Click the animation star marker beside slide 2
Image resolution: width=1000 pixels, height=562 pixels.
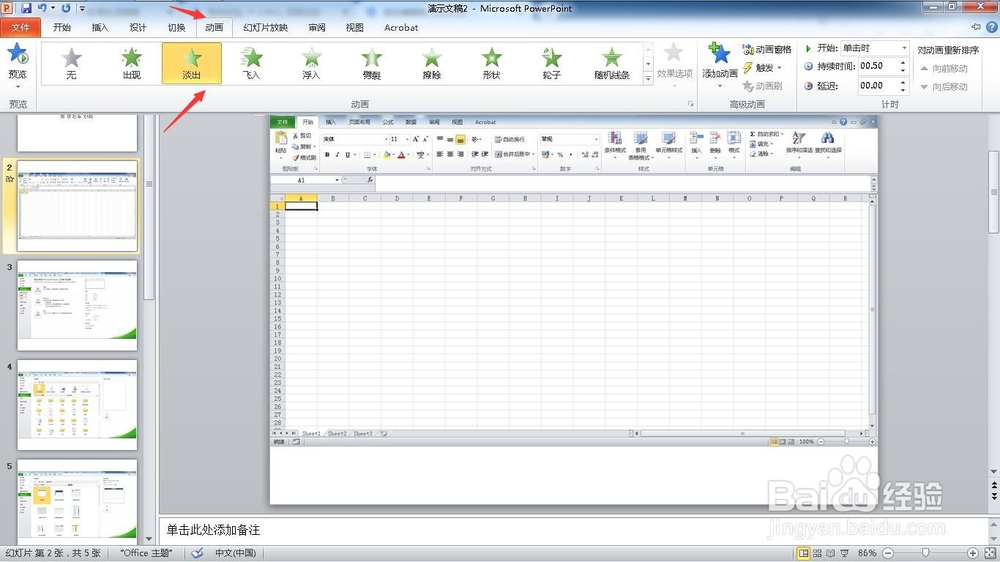(x=10, y=179)
